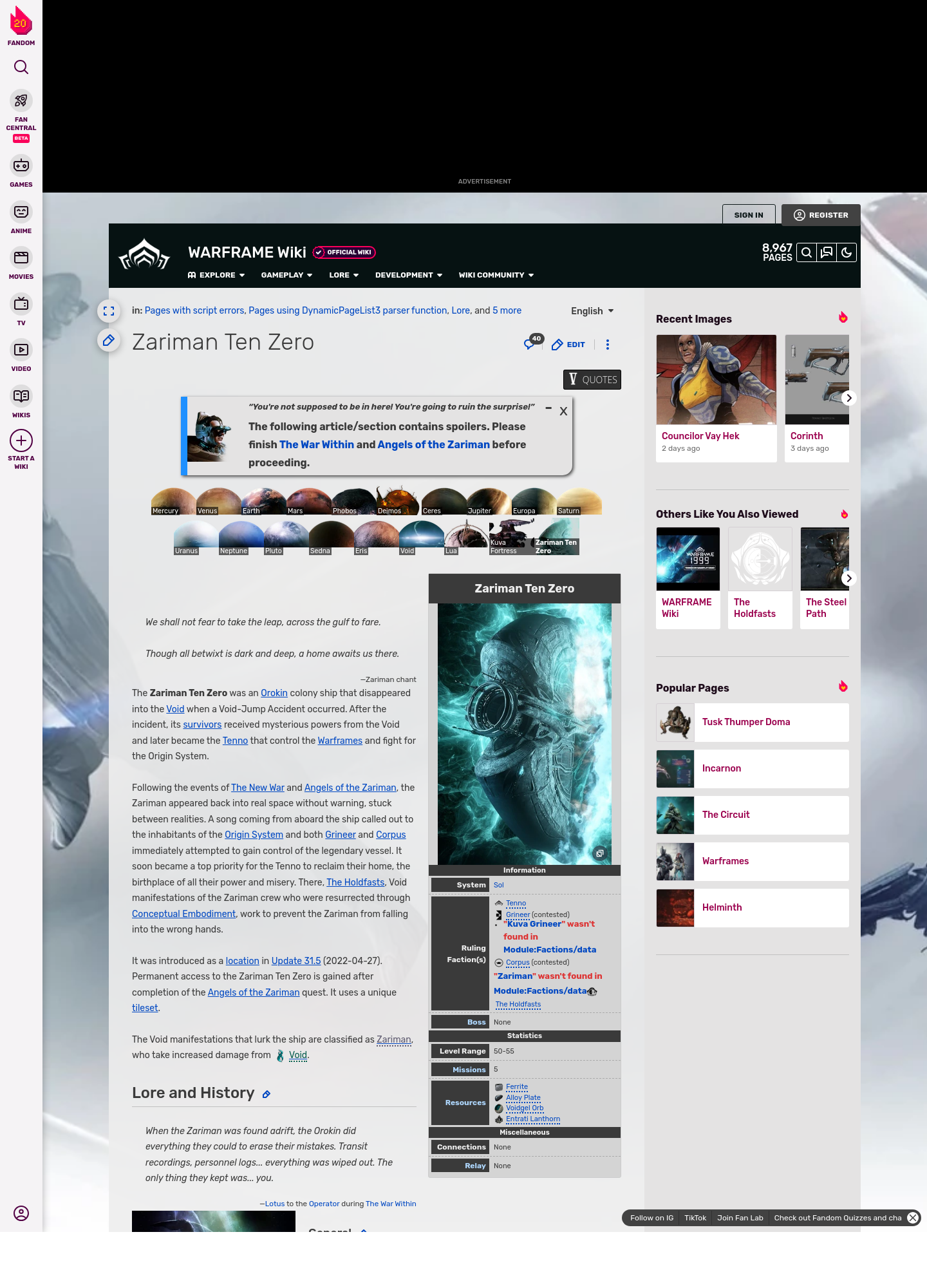Image resolution: width=927 pixels, height=1288 pixels.
Task: Expand the Gameplay menu
Action: pos(286,275)
